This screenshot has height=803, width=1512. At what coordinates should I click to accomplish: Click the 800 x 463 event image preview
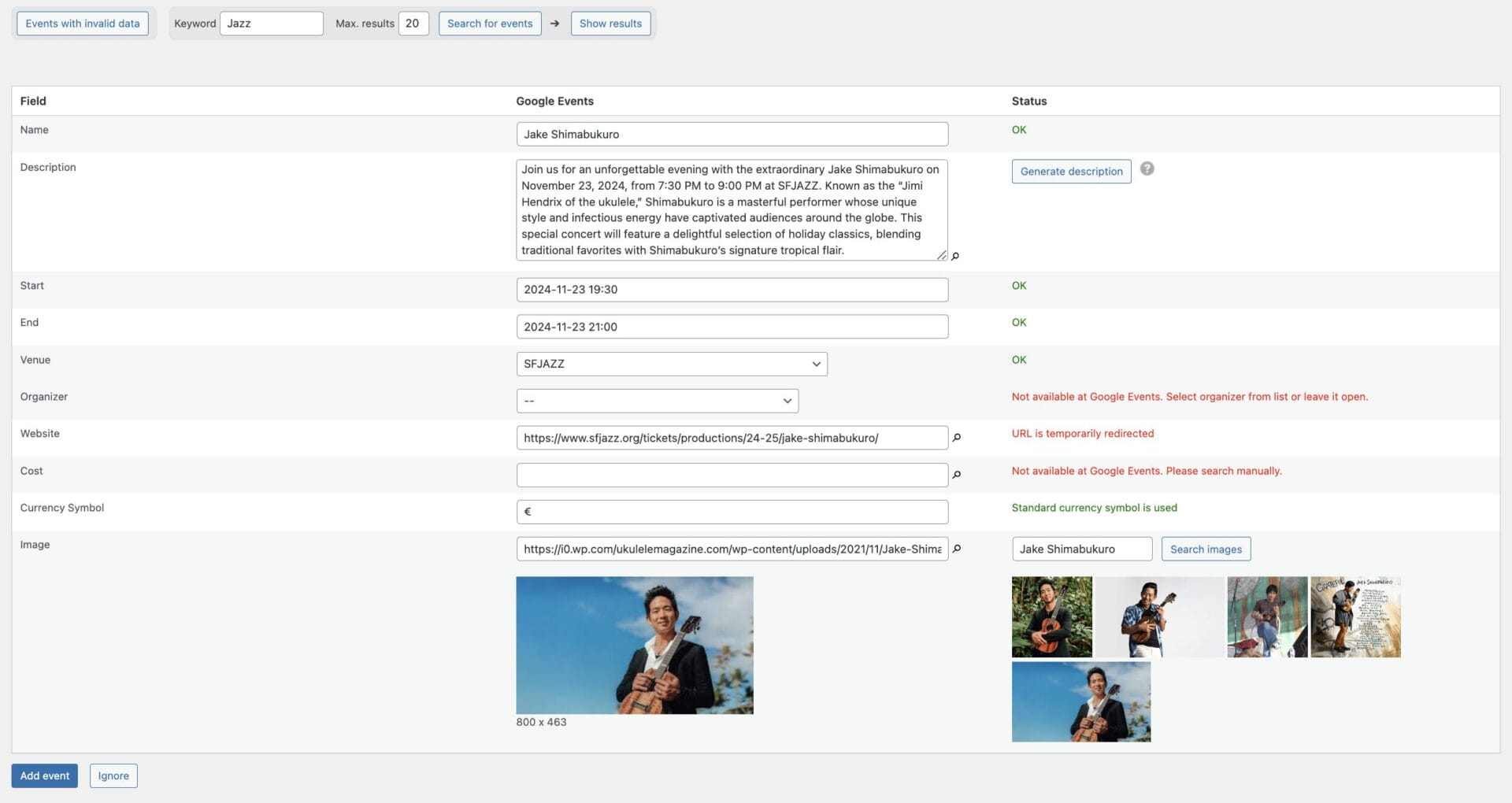635,645
